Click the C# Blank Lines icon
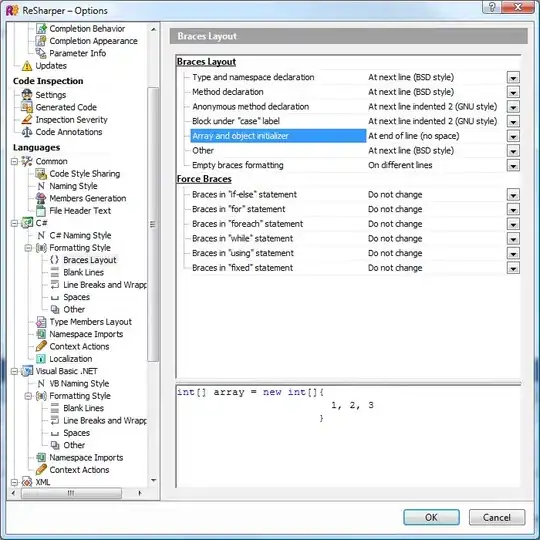 (x=55, y=272)
